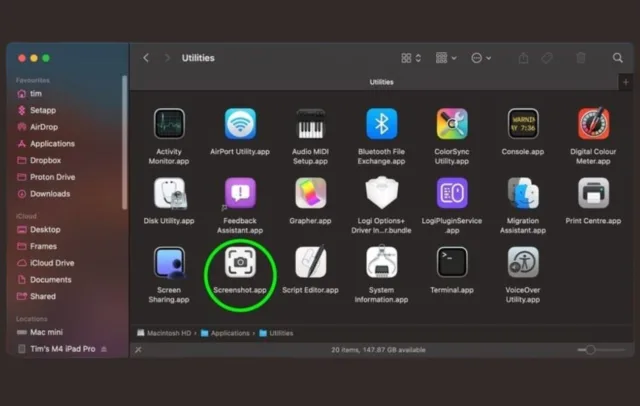Screen dimensions: 640x406
Task: Open the icon view switcher dropdown
Action: point(411,58)
